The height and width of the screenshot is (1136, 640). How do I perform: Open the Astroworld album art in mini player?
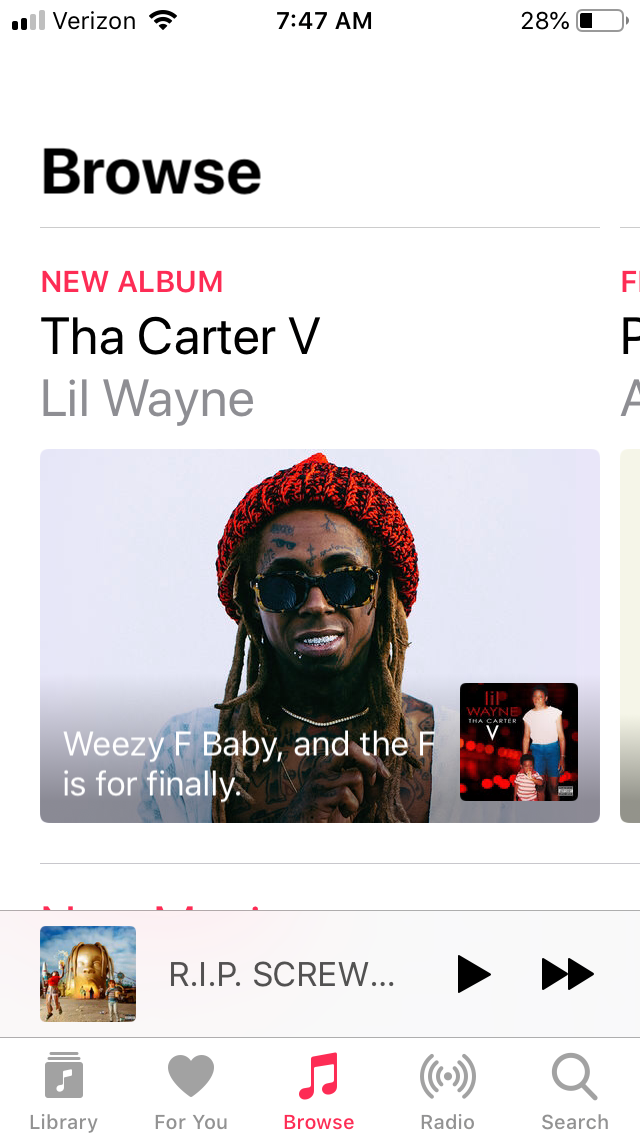88,974
